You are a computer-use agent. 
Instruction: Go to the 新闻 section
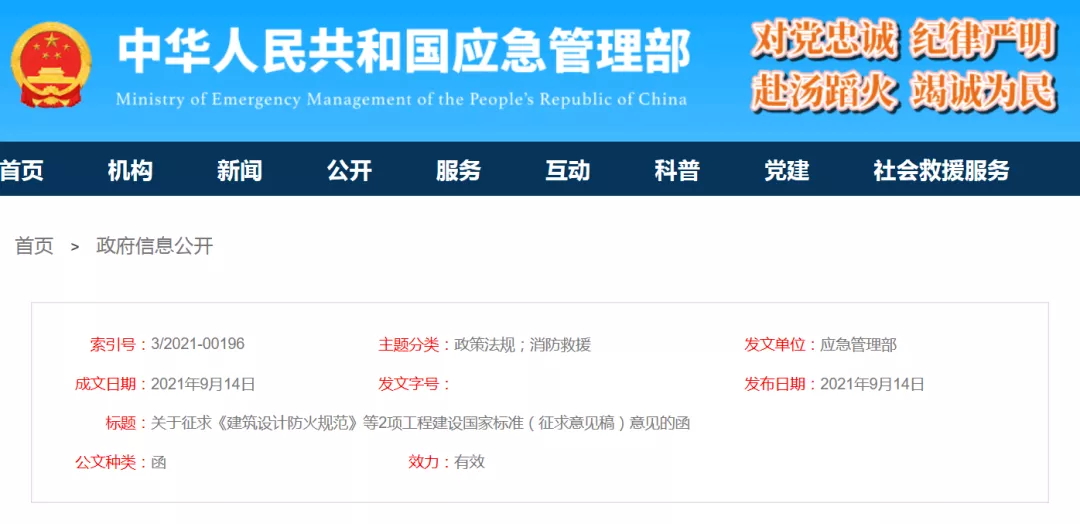(240, 170)
